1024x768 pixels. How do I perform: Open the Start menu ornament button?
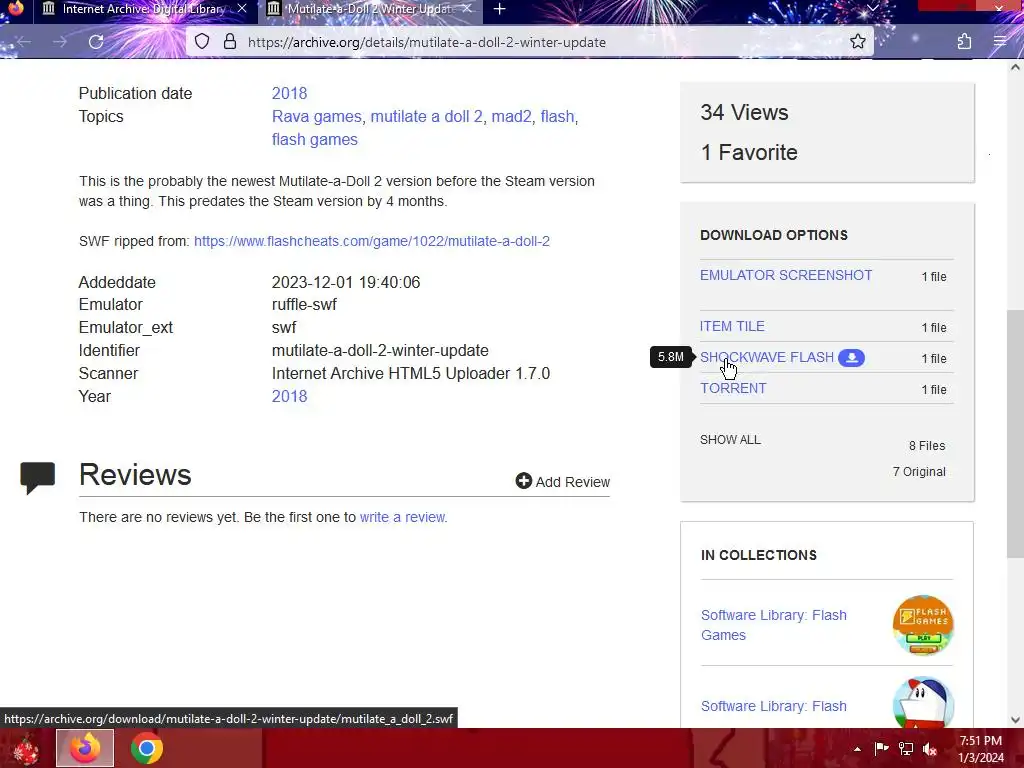tap(26, 748)
